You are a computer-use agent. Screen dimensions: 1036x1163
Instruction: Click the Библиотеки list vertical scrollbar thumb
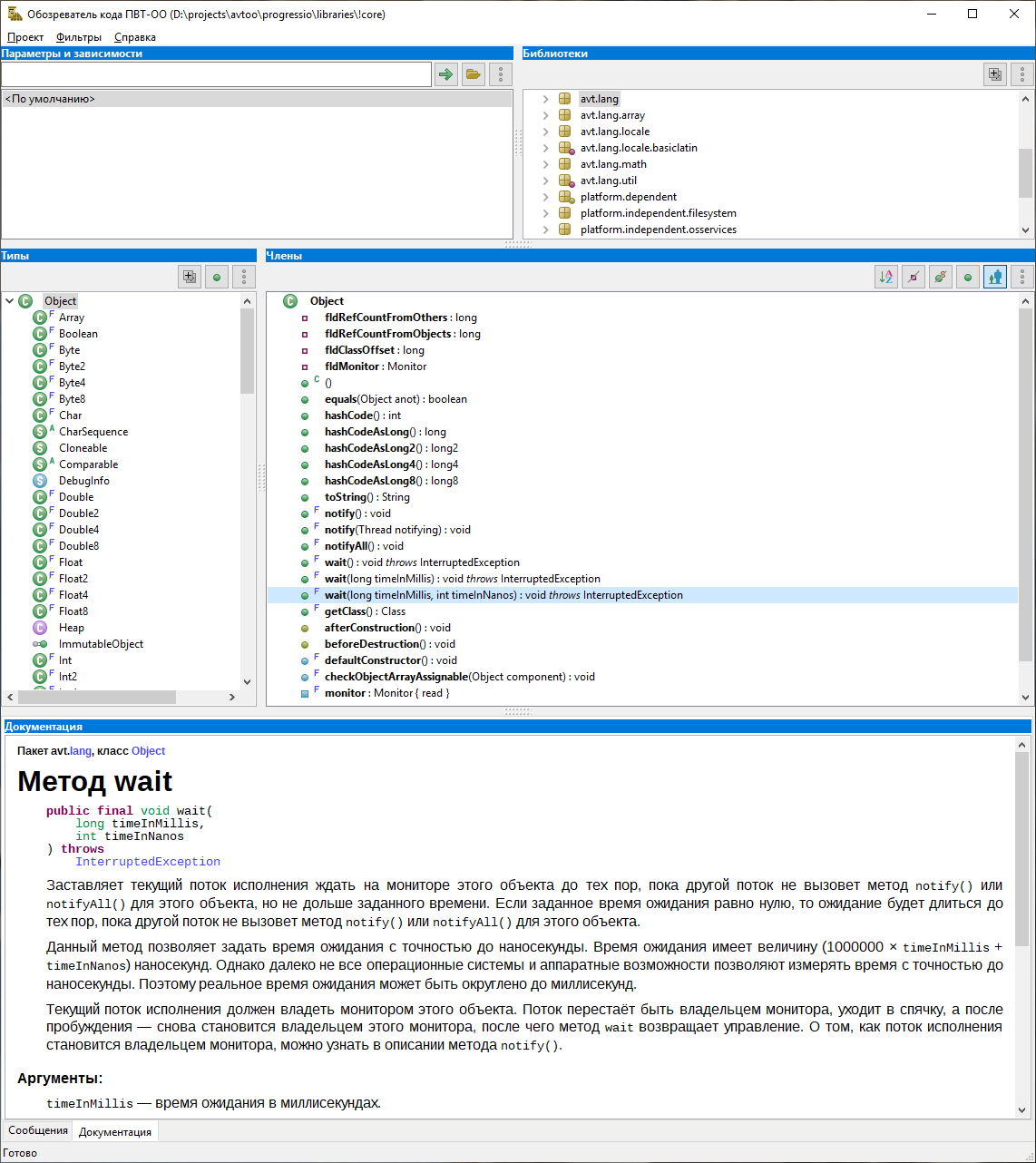point(1026,173)
